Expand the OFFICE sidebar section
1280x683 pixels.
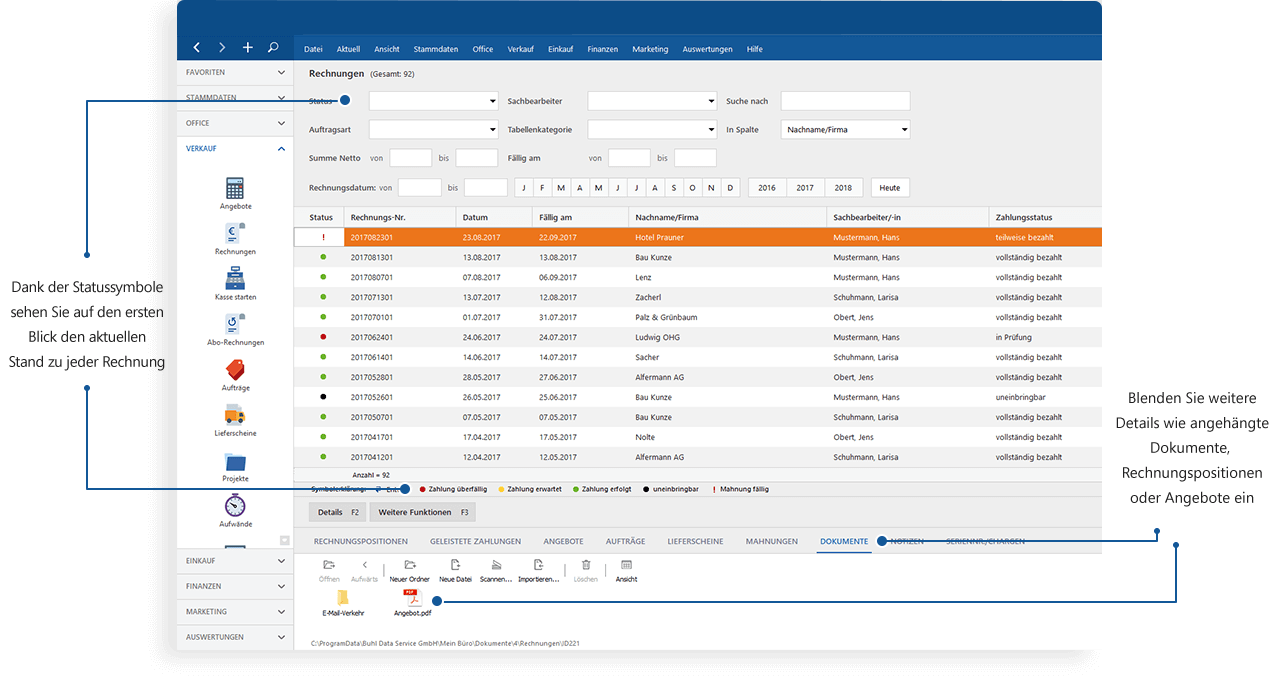(x=235, y=123)
